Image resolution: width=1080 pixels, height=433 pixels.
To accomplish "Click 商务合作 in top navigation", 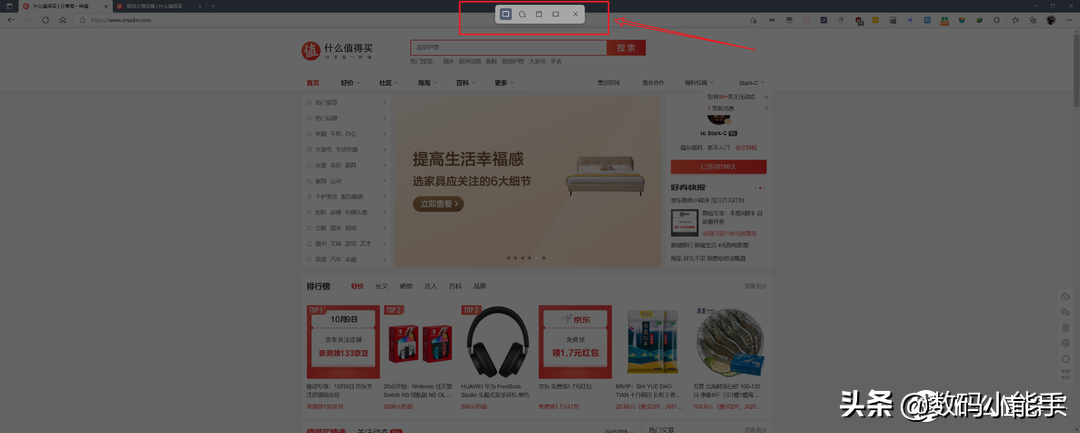I will (x=653, y=83).
